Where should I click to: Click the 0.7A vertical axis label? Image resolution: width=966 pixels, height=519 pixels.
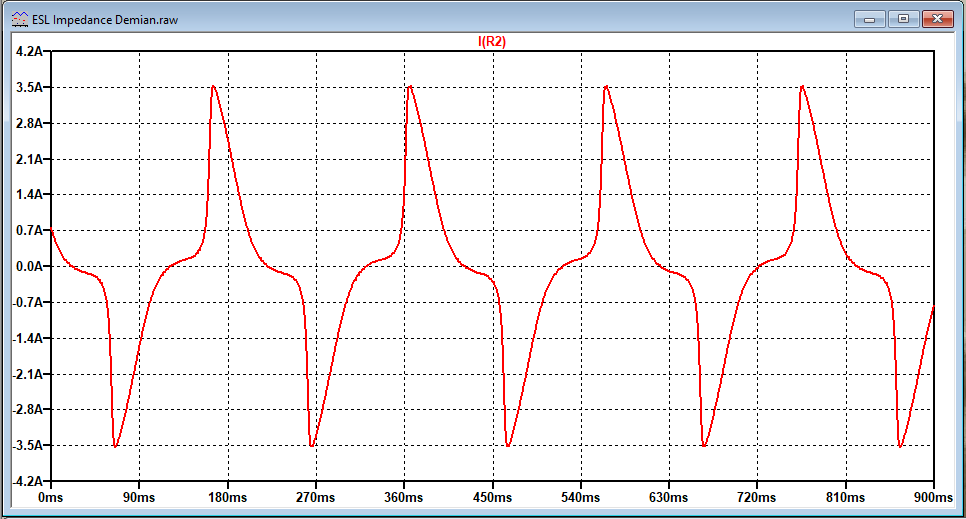(x=30, y=231)
